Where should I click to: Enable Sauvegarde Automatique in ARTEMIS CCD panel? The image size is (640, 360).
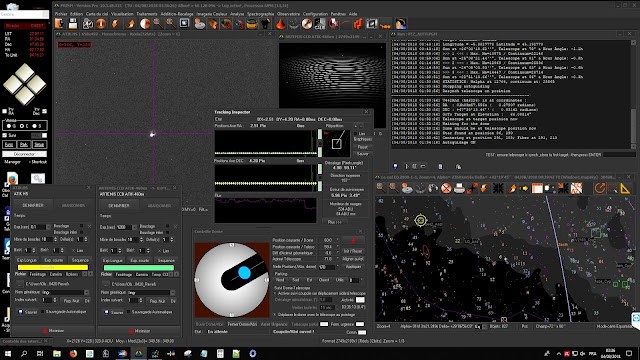click(129, 312)
